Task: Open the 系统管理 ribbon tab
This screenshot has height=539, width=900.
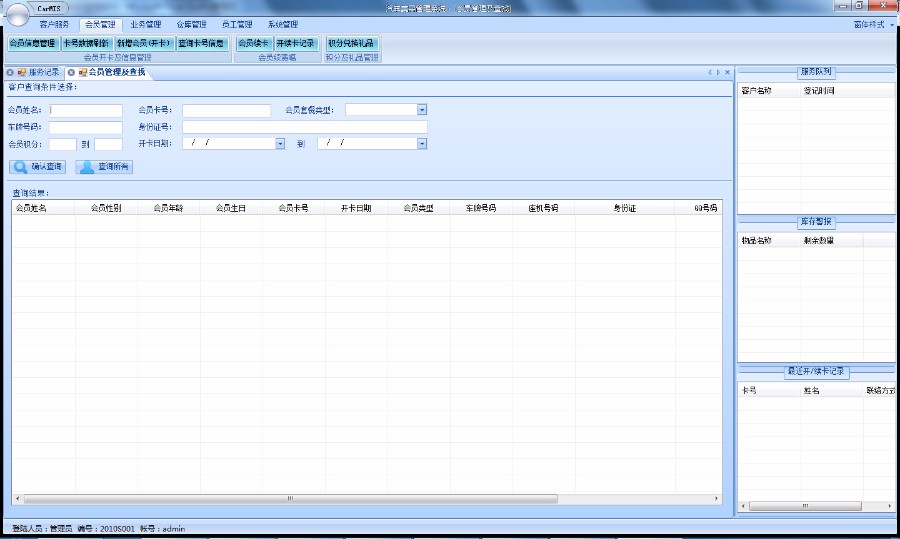Action: pyautogui.click(x=282, y=25)
